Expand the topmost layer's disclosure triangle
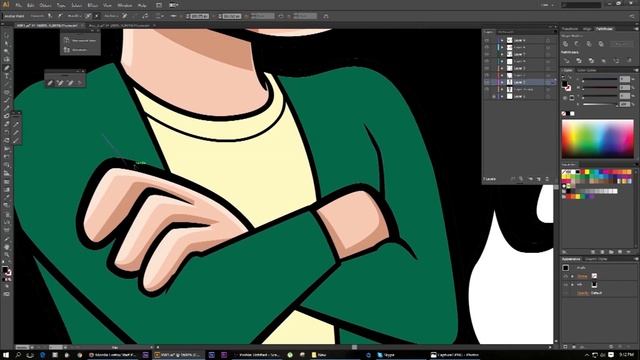Viewport: 640px width, 360px height. (502, 40)
